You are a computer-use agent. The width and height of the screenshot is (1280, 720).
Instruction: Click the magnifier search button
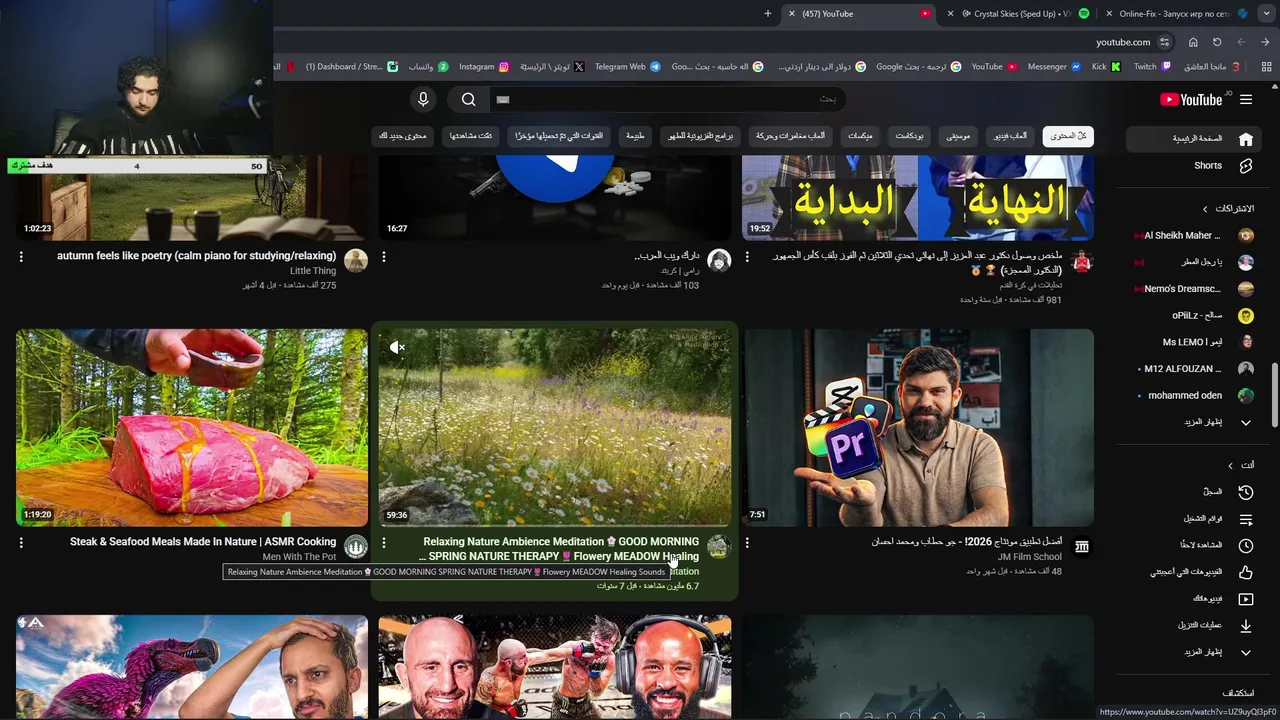pyautogui.click(x=468, y=99)
